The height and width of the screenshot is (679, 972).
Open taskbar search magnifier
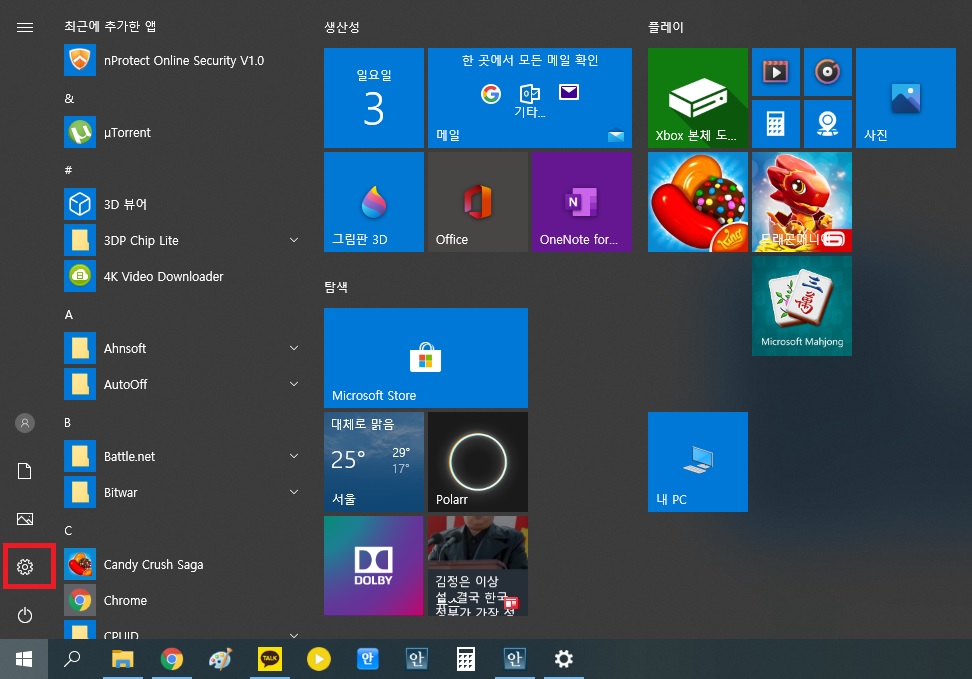[x=73, y=659]
